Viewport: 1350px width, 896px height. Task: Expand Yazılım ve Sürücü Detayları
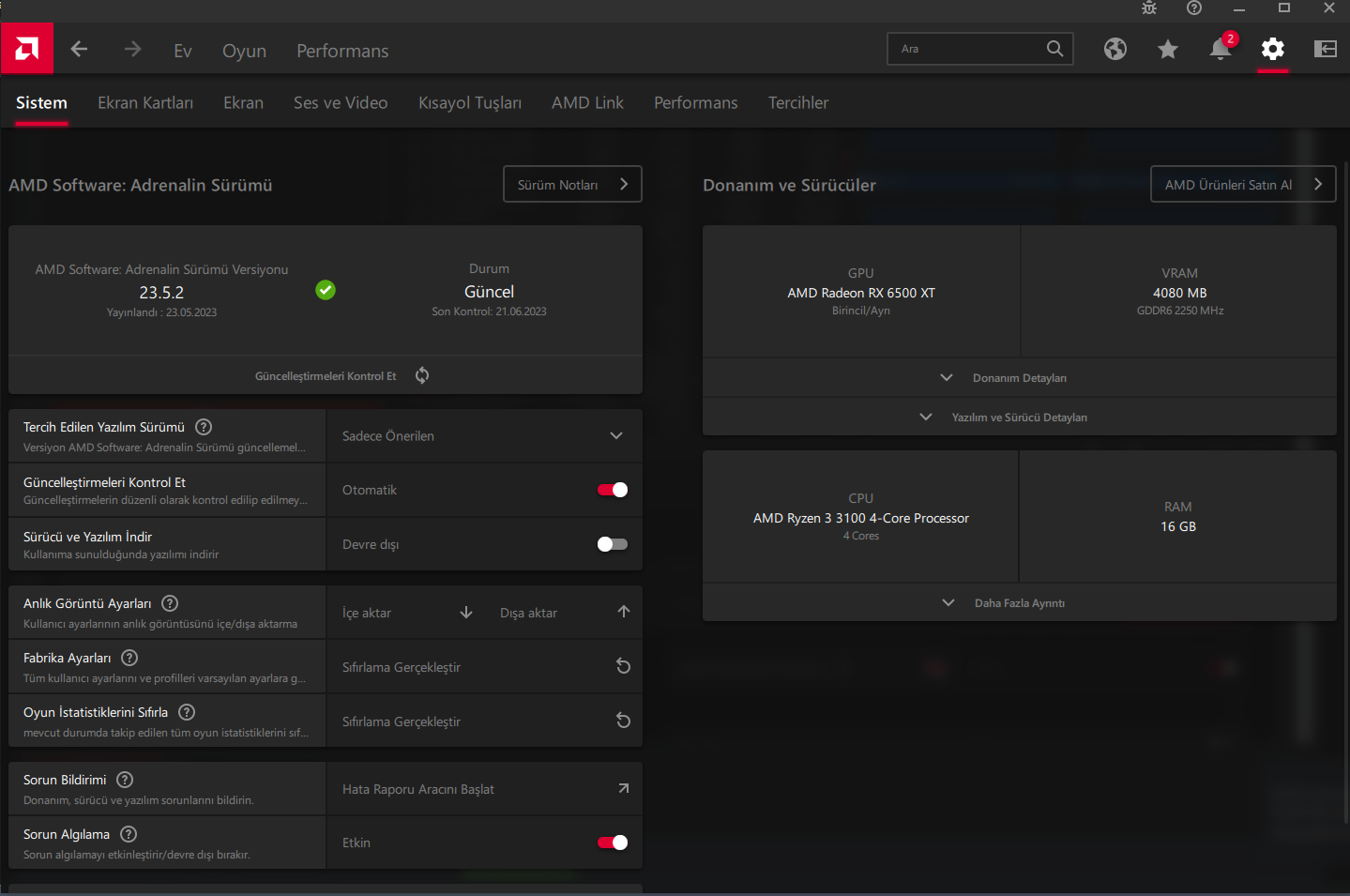(x=1019, y=417)
